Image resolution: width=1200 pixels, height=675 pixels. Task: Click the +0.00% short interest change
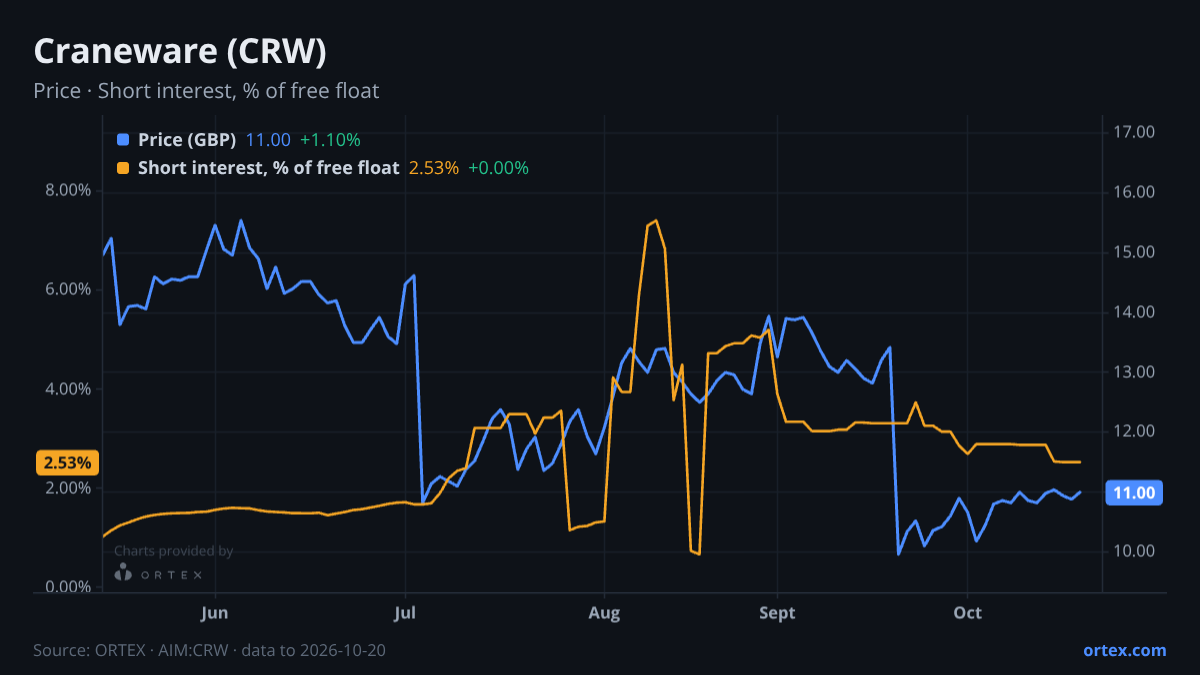[498, 168]
